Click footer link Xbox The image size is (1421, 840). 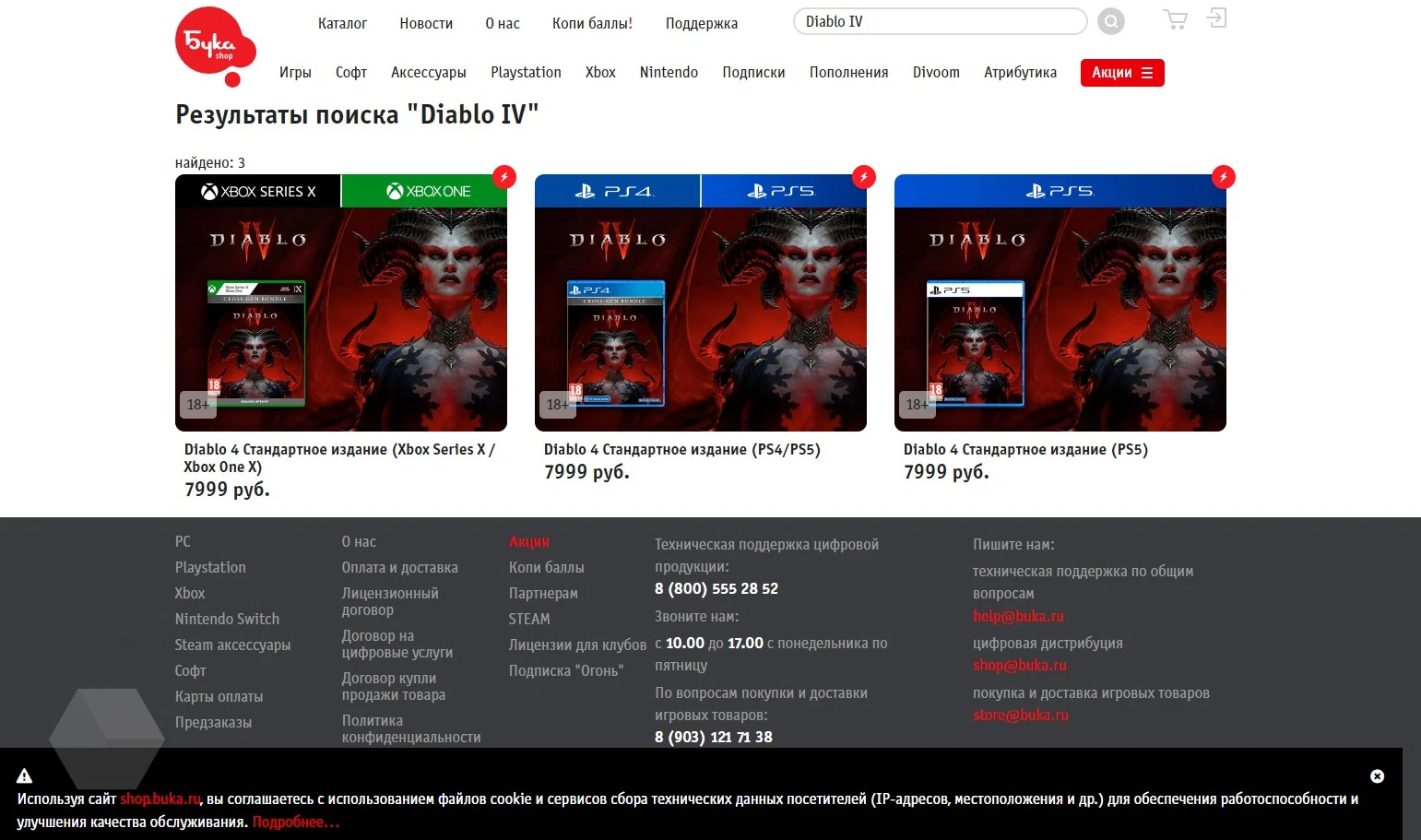point(190,594)
